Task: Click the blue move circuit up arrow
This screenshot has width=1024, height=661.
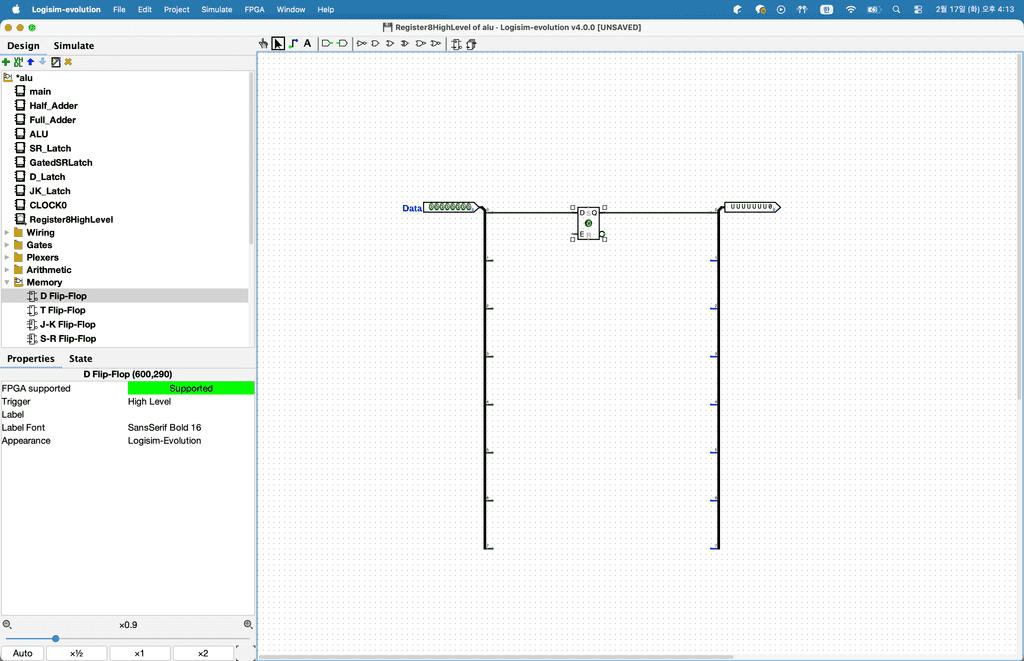Action: [30, 62]
